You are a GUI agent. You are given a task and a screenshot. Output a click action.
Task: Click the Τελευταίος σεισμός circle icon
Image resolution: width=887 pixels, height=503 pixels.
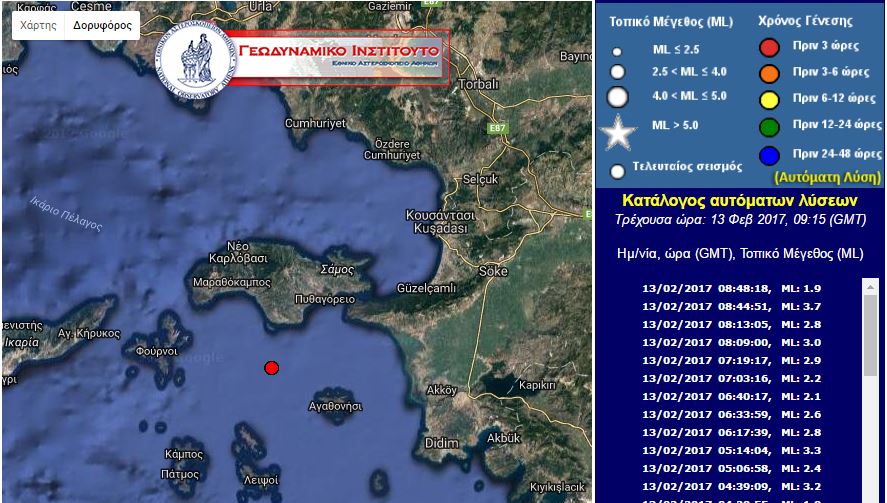618,170
